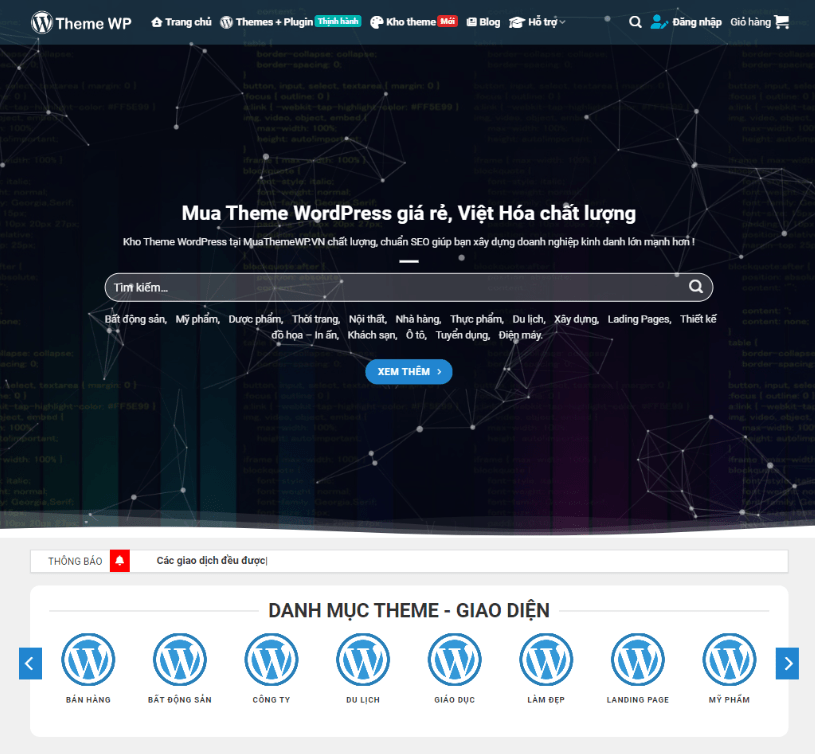This screenshot has width=815, height=754.
Task: Click the red notification bell icon
Action: (x=120, y=561)
